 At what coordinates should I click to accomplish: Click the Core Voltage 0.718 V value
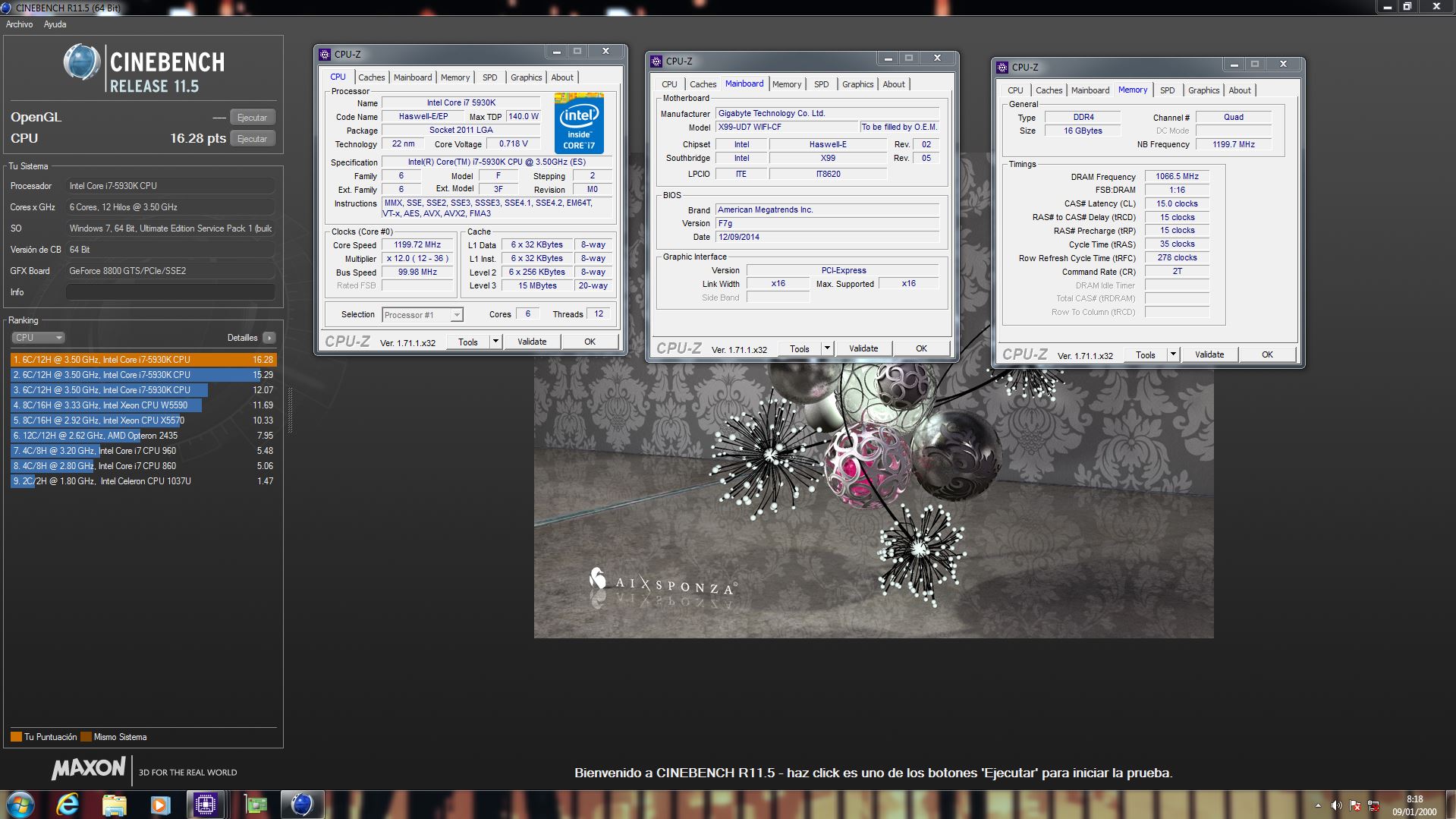point(514,143)
